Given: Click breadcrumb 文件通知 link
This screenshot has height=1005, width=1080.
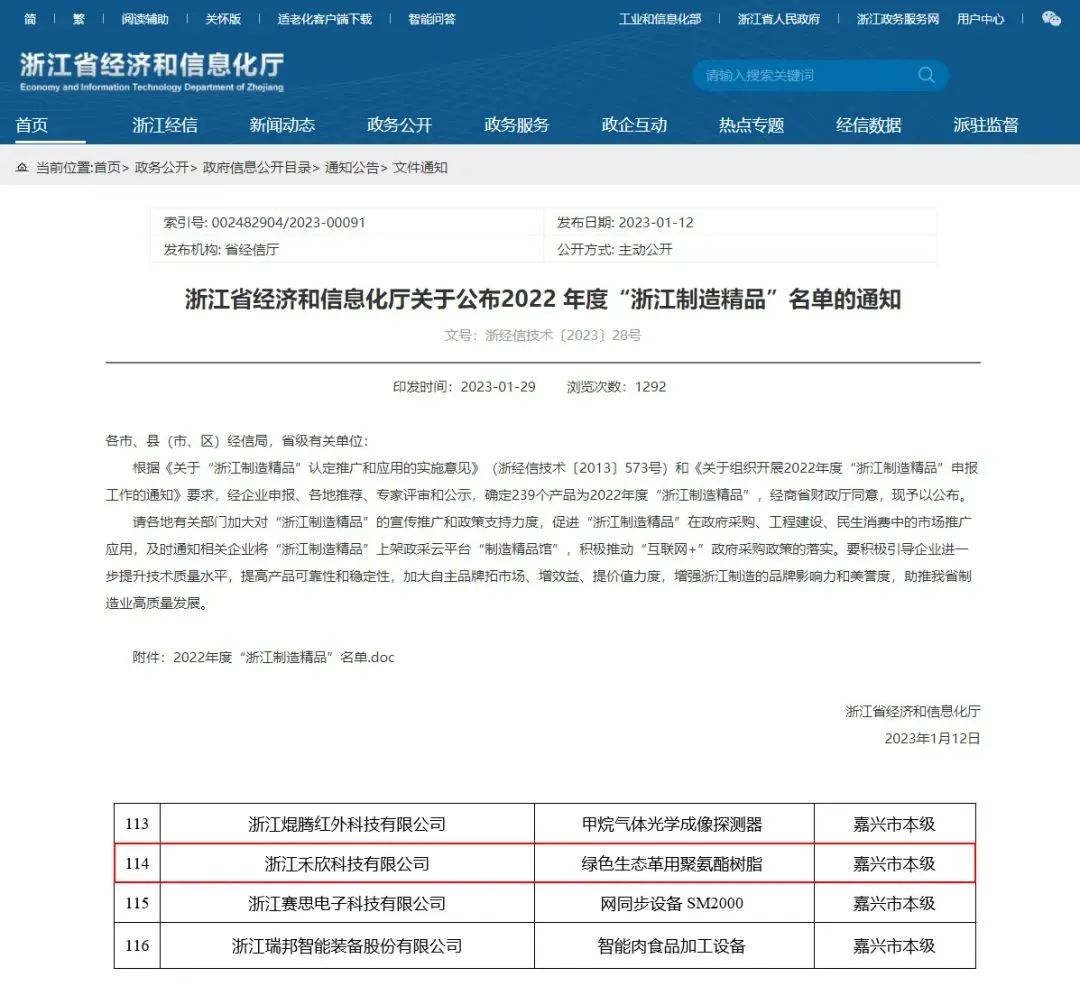Looking at the screenshot, I should [420, 167].
